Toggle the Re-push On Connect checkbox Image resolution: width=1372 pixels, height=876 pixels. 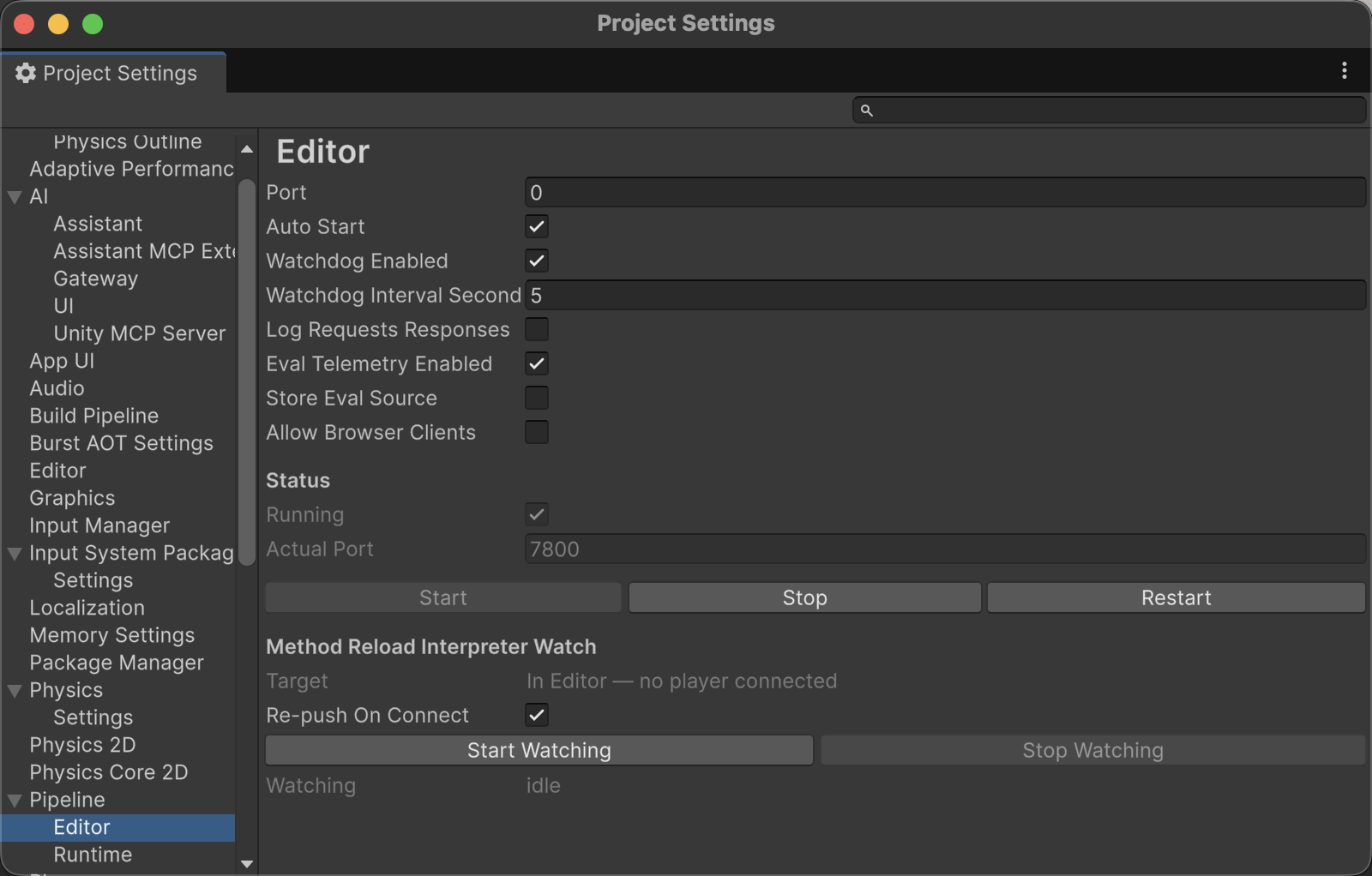(x=537, y=715)
